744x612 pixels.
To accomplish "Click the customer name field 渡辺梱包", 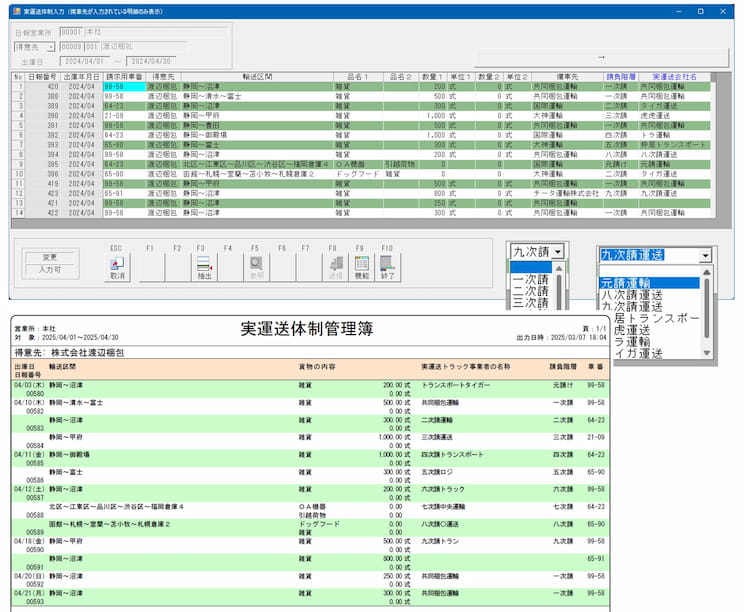I will click(x=144, y=46).
